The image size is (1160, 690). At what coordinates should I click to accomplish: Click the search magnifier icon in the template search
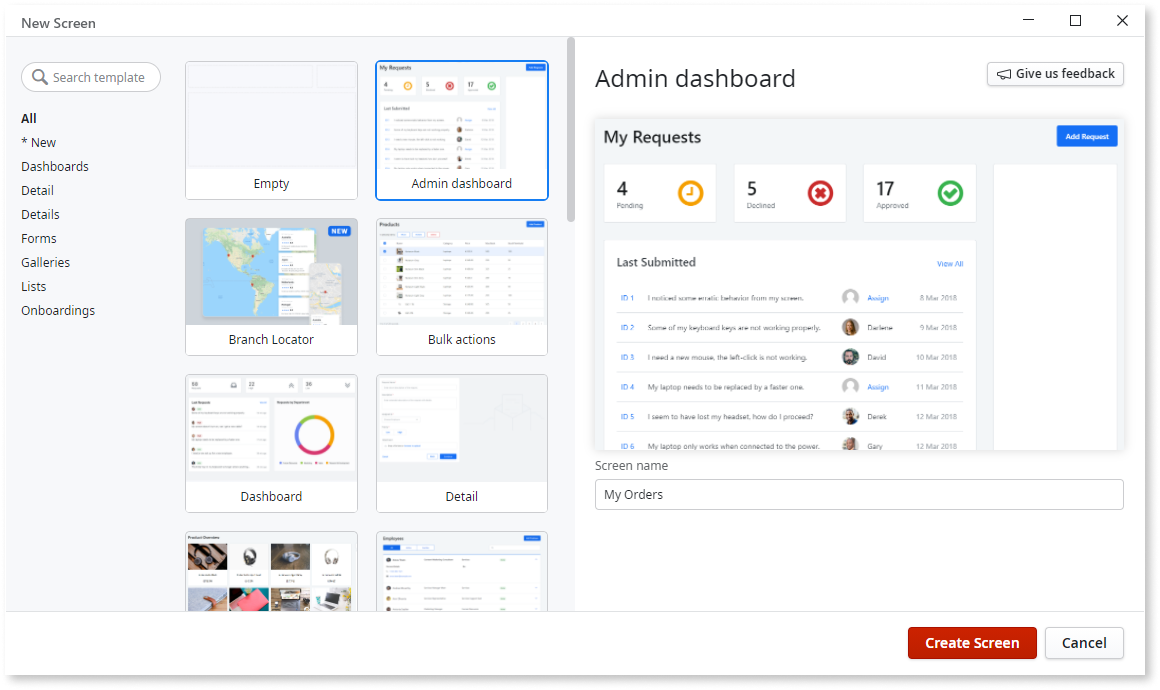tap(40, 77)
